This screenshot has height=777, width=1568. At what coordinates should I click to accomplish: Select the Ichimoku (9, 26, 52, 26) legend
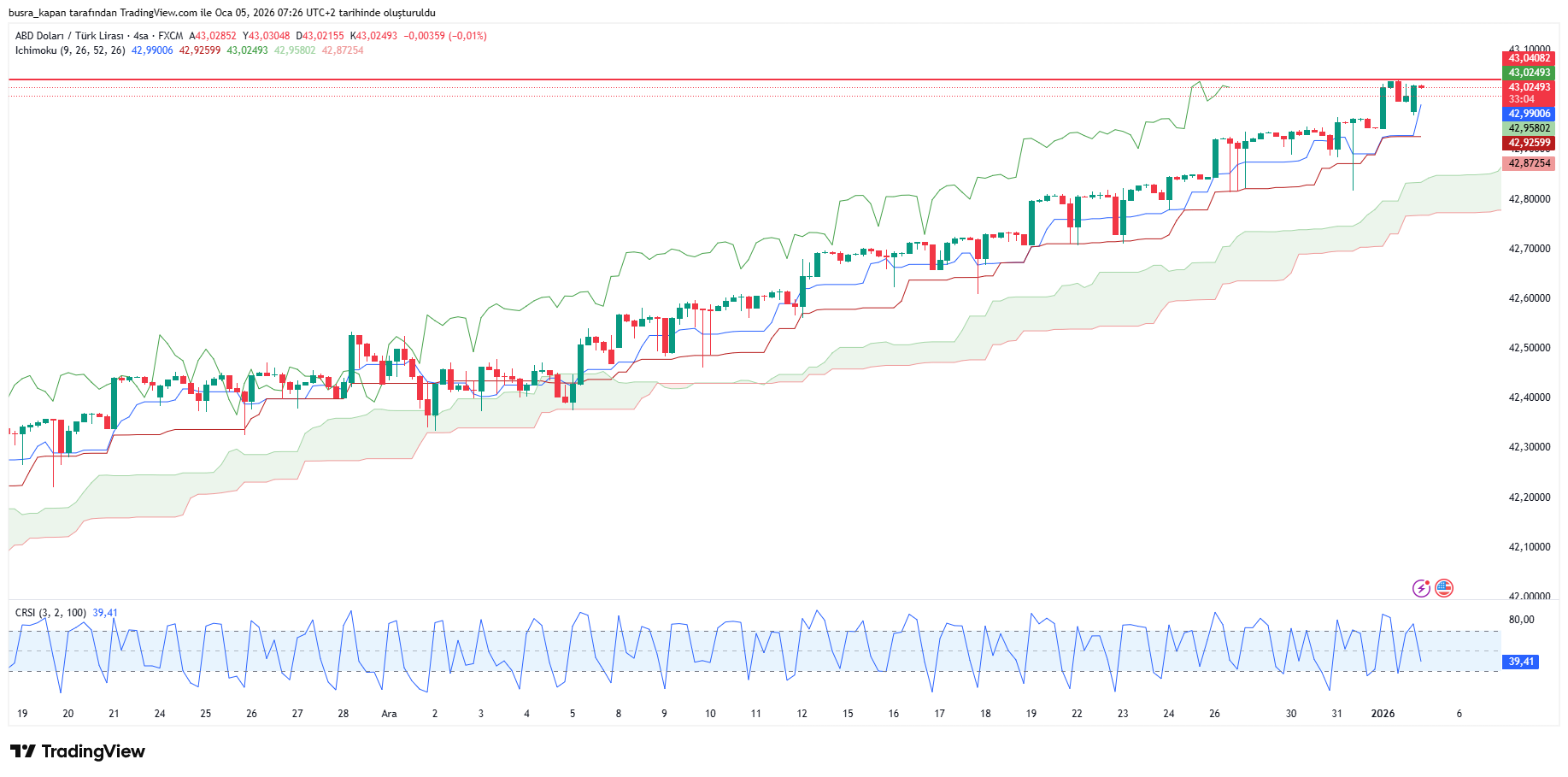pyautogui.click(x=70, y=50)
